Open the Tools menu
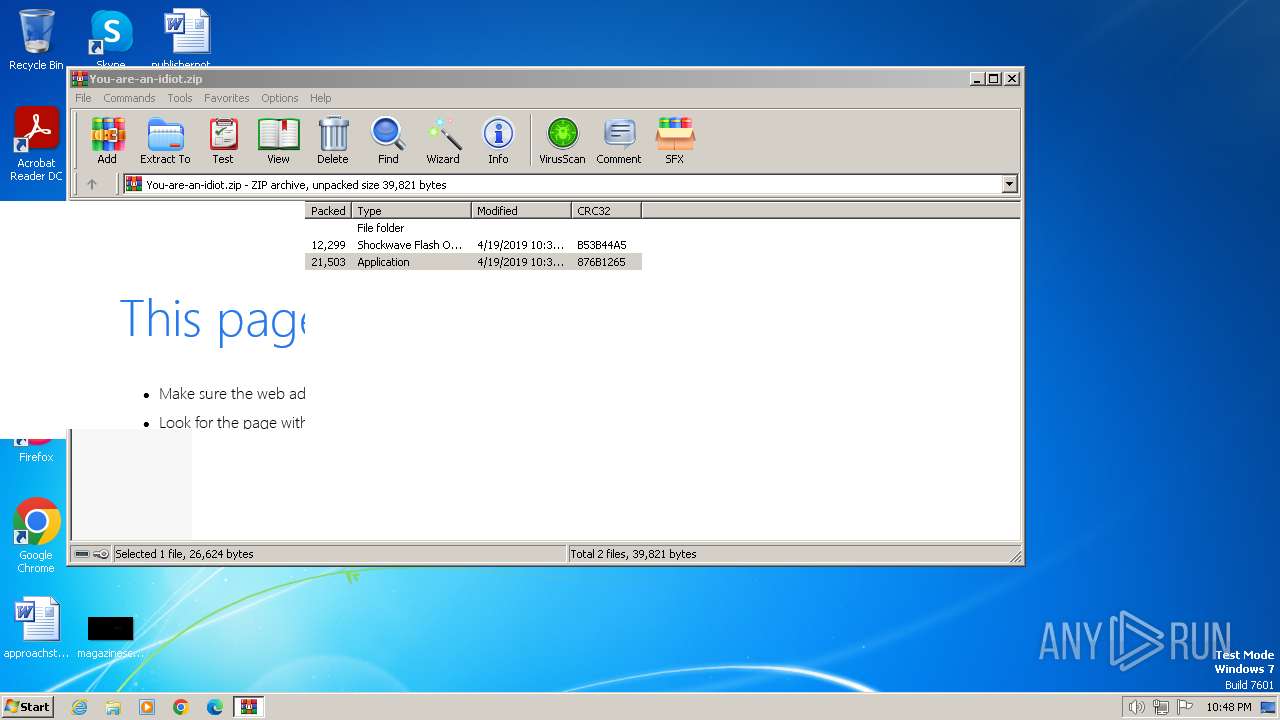 [180, 98]
